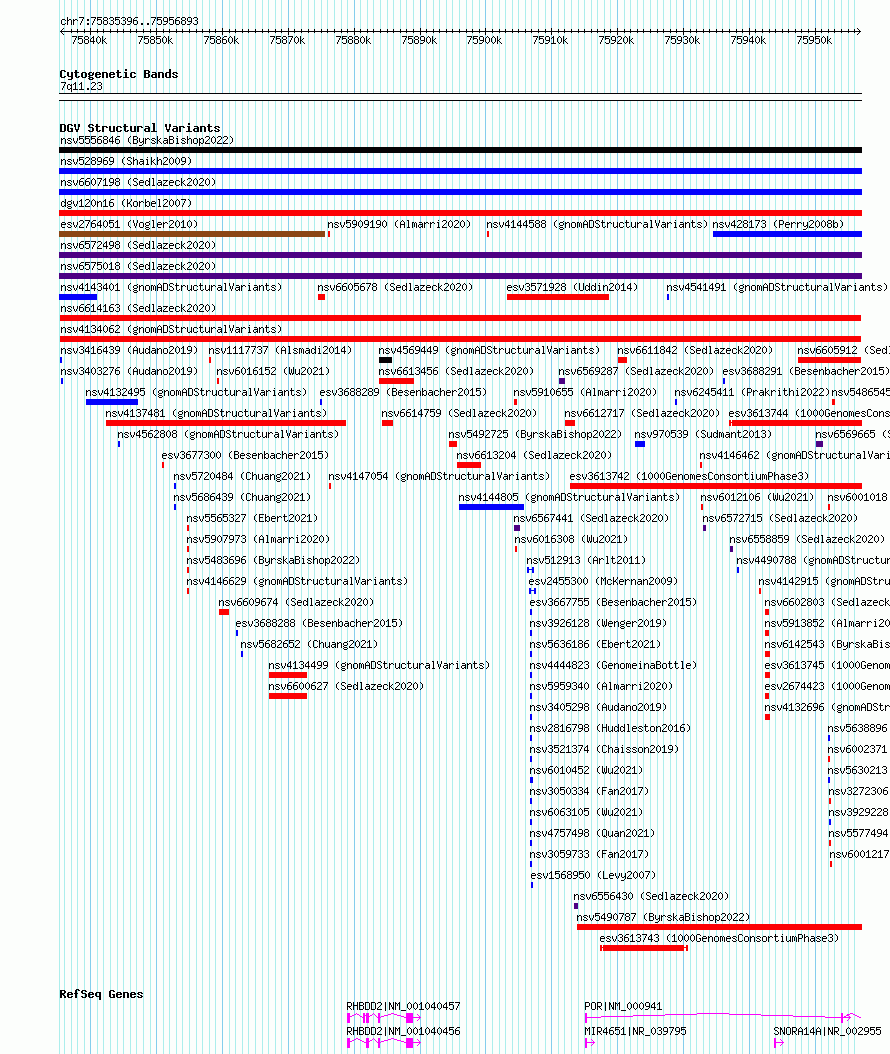
Task: Open nsv6612717 (Sedlazeck2020) variant
Action: (642, 413)
